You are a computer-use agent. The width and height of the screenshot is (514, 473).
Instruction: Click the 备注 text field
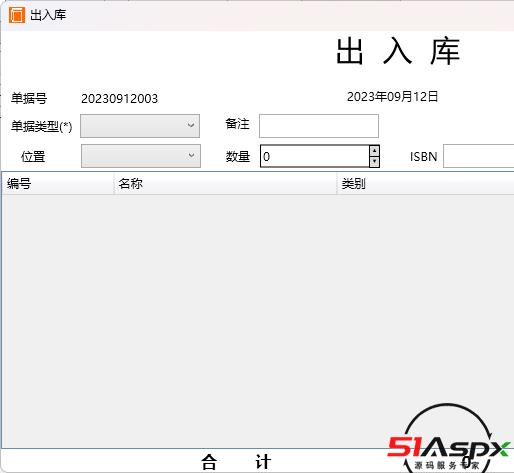319,126
